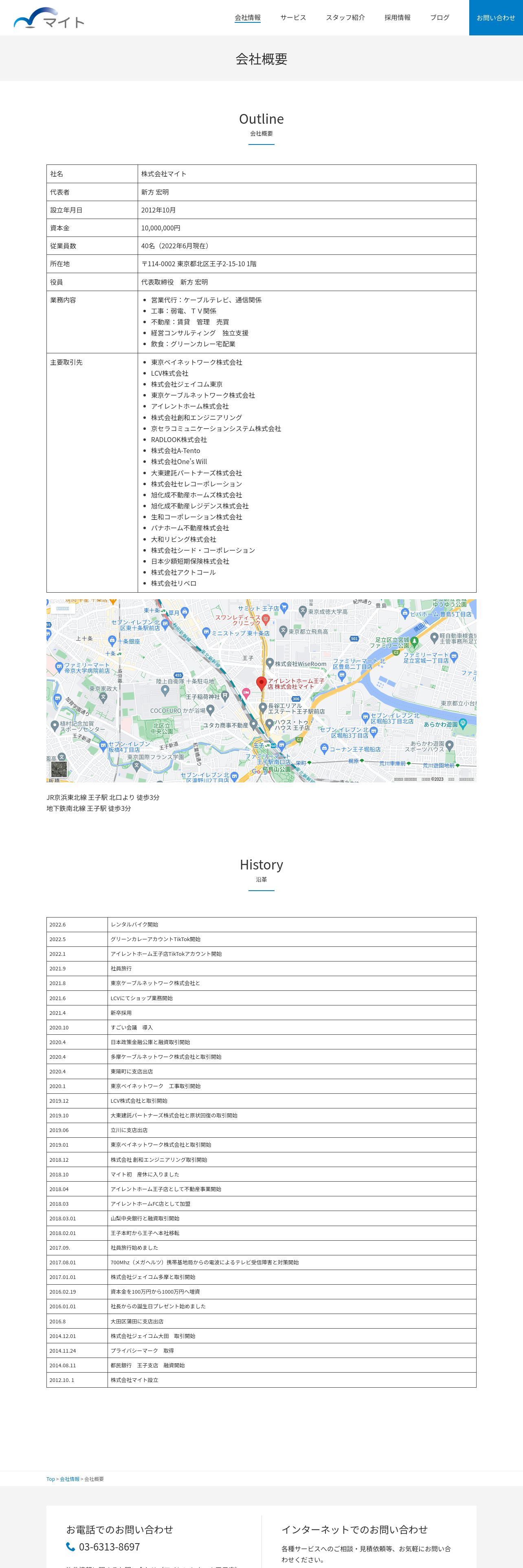Select the 東京都立飛鳥高 school marker

pos(283,631)
